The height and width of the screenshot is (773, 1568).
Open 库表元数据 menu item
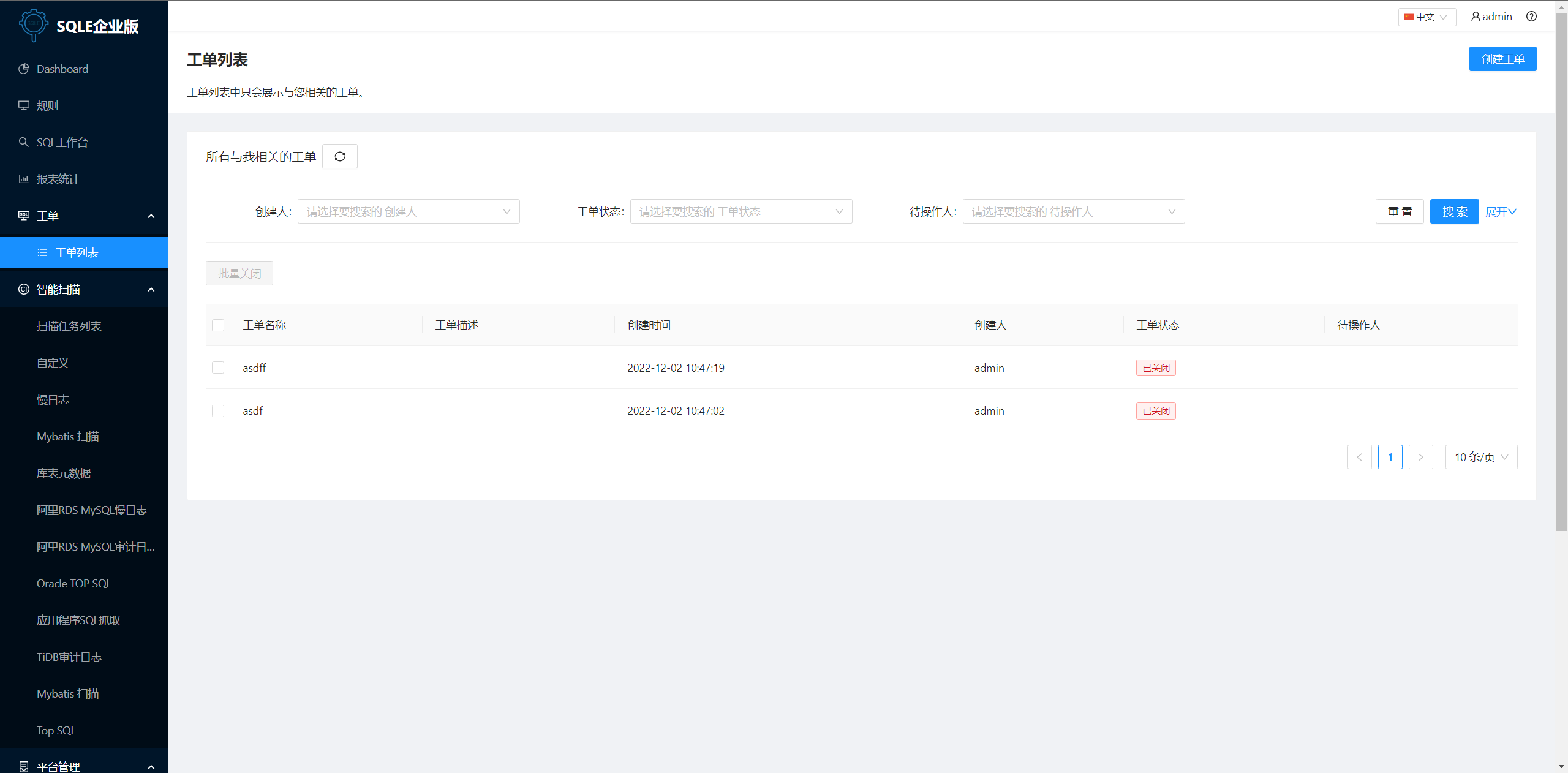click(x=84, y=473)
